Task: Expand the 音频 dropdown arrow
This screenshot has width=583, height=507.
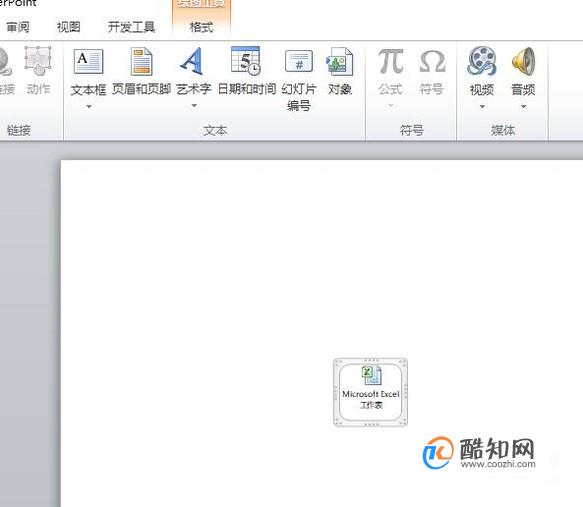Action: (523, 107)
